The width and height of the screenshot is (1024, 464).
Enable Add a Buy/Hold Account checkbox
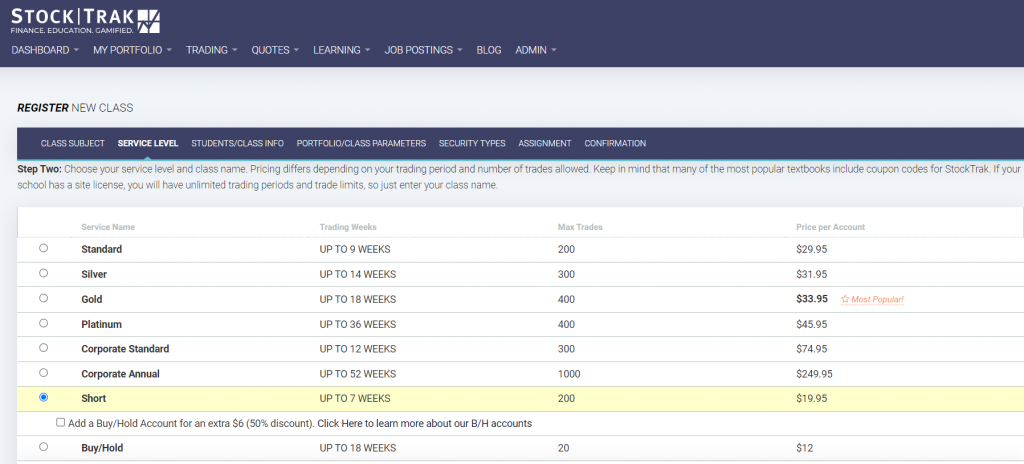(61, 423)
